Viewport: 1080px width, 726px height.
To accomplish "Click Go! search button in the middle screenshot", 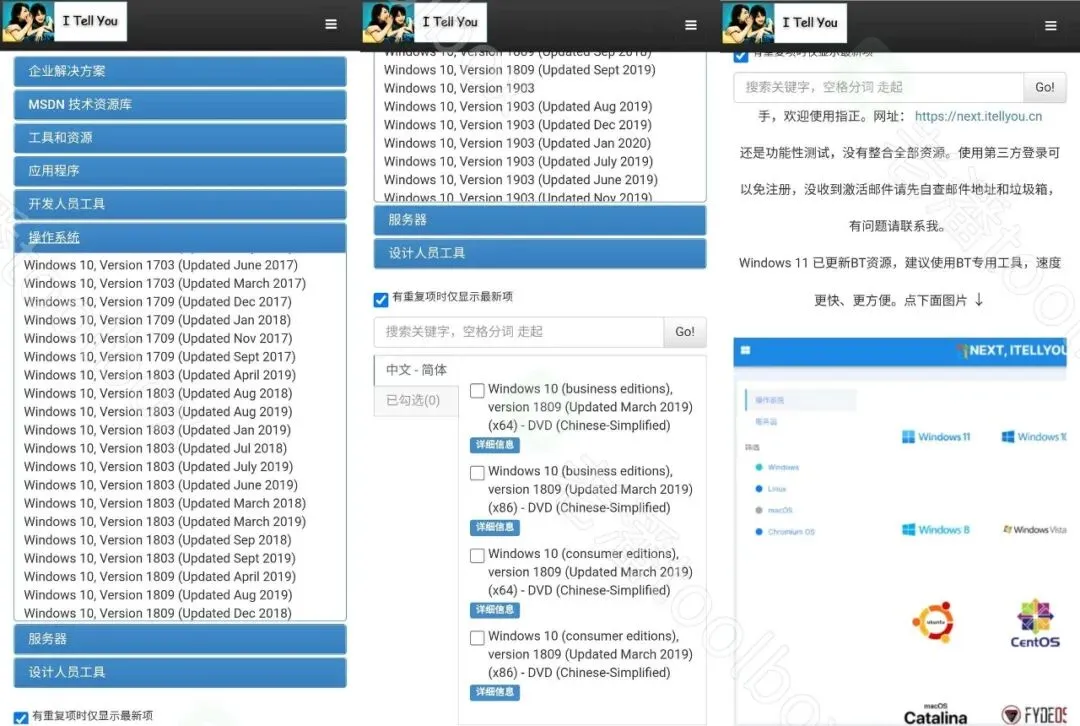I will pos(685,332).
